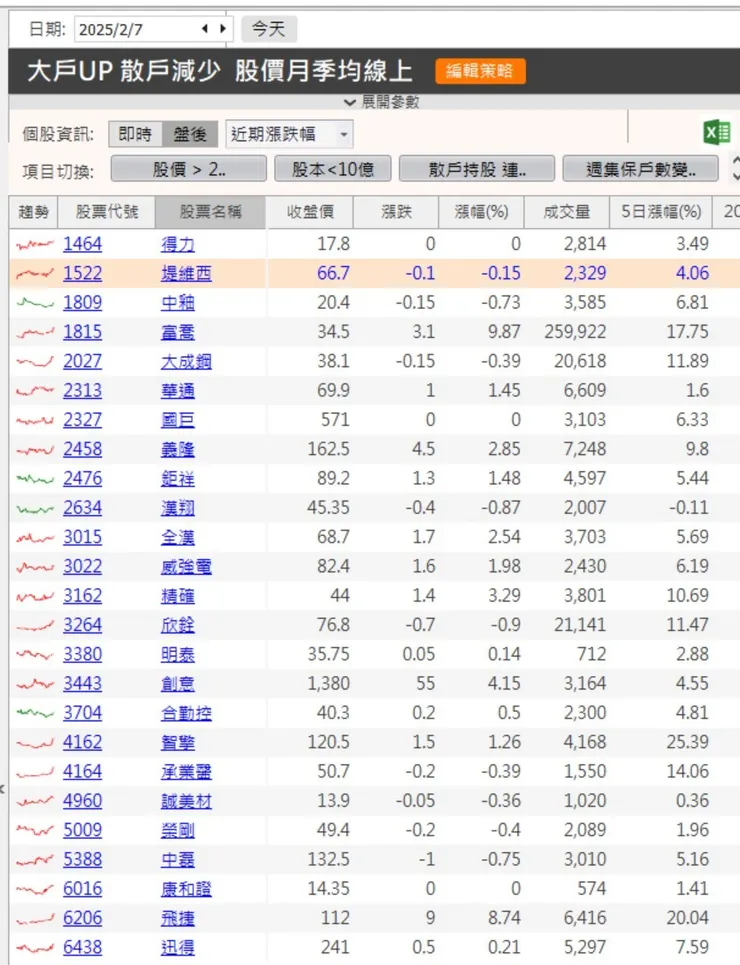
Task: Click trend sparkline for stock 6206
Action: (x=35, y=919)
